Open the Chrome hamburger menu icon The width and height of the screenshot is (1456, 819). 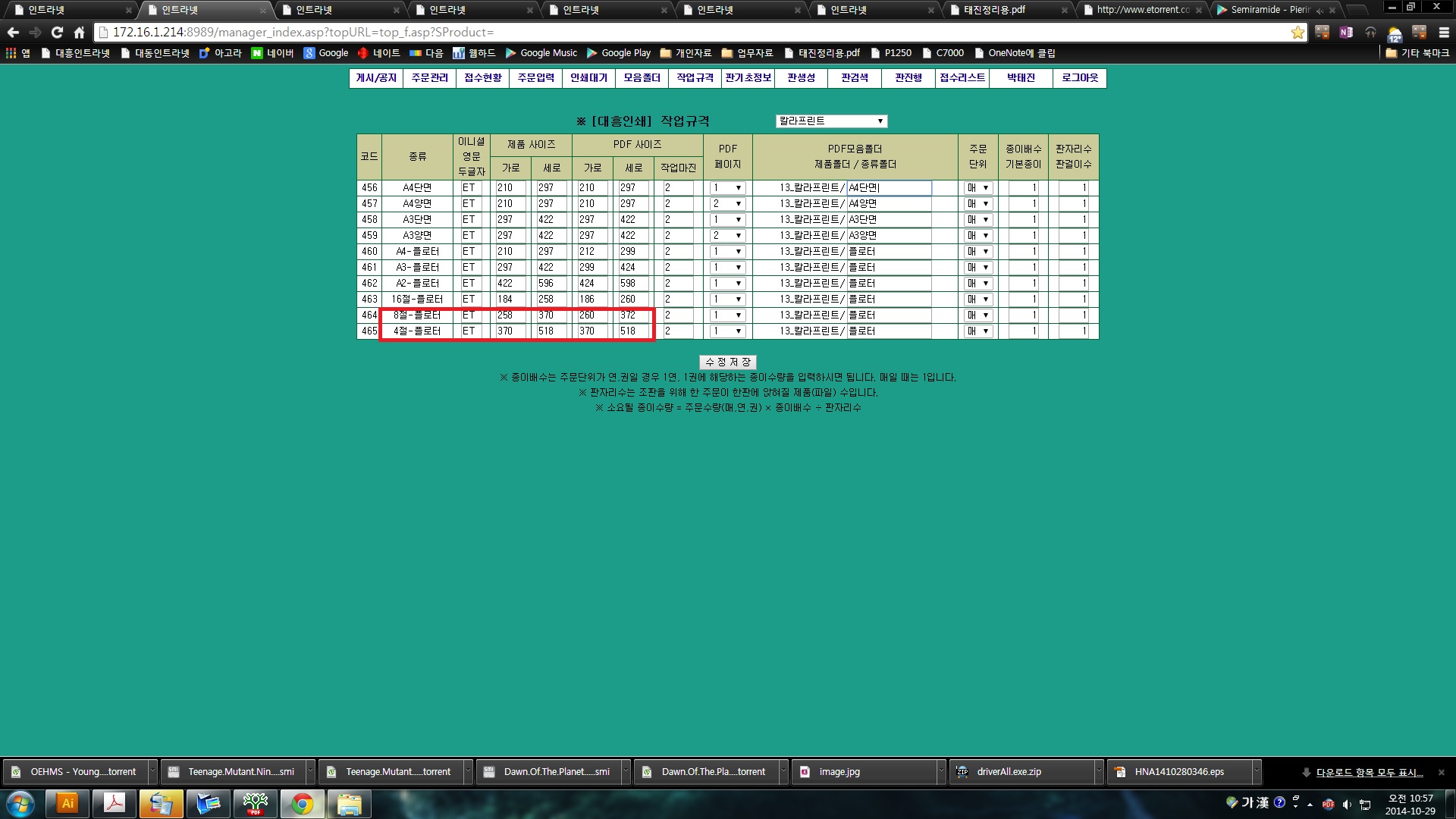pyautogui.click(x=1443, y=33)
